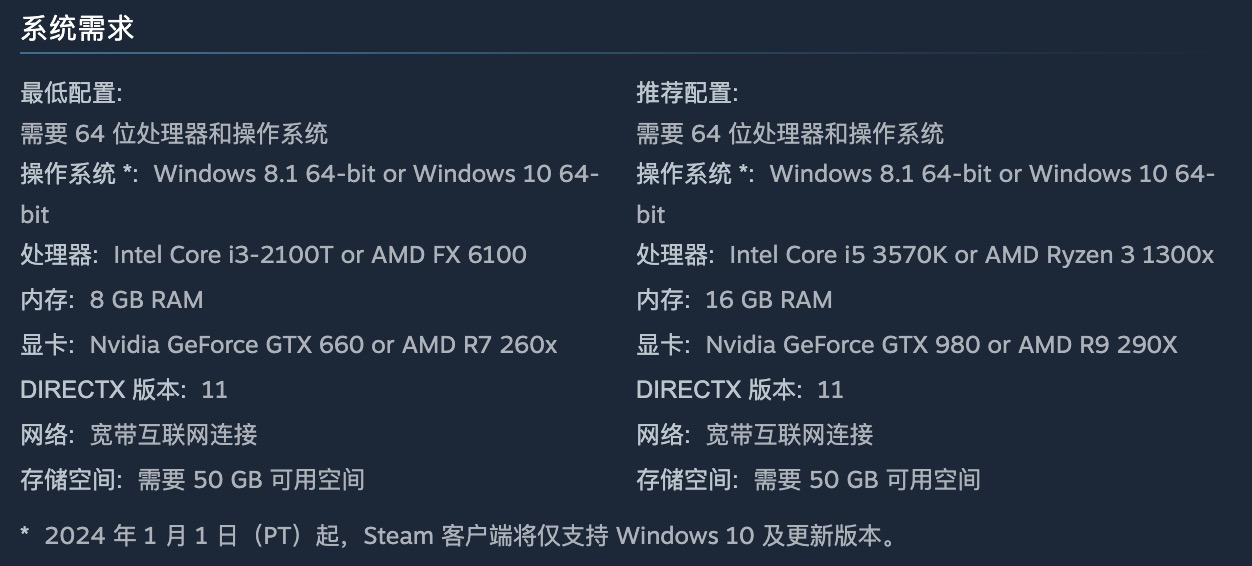The height and width of the screenshot is (566, 1252).
Task: Select the 推荐配置 label
Action: 687,94
